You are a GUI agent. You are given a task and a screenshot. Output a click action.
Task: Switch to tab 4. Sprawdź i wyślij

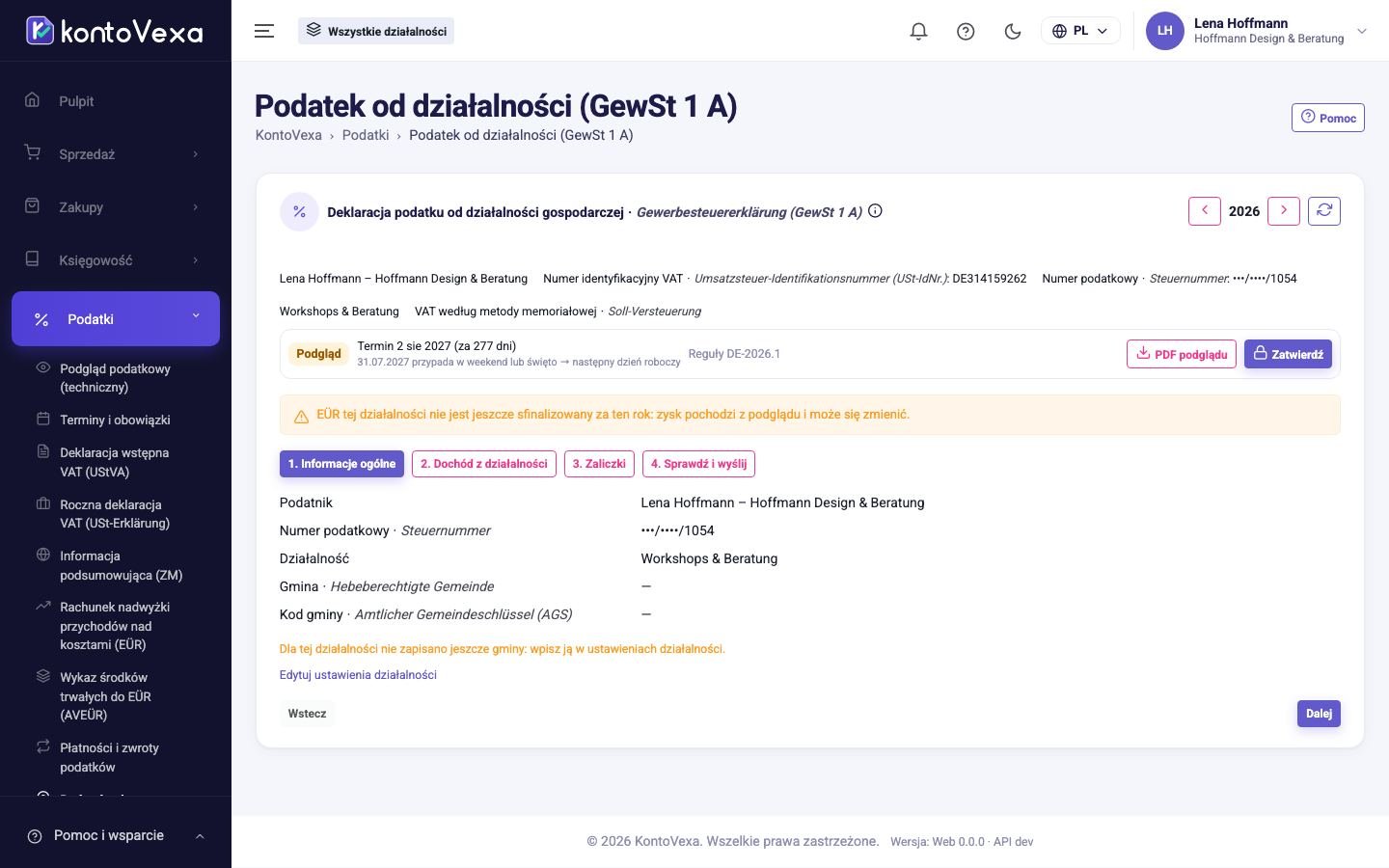pos(698,464)
